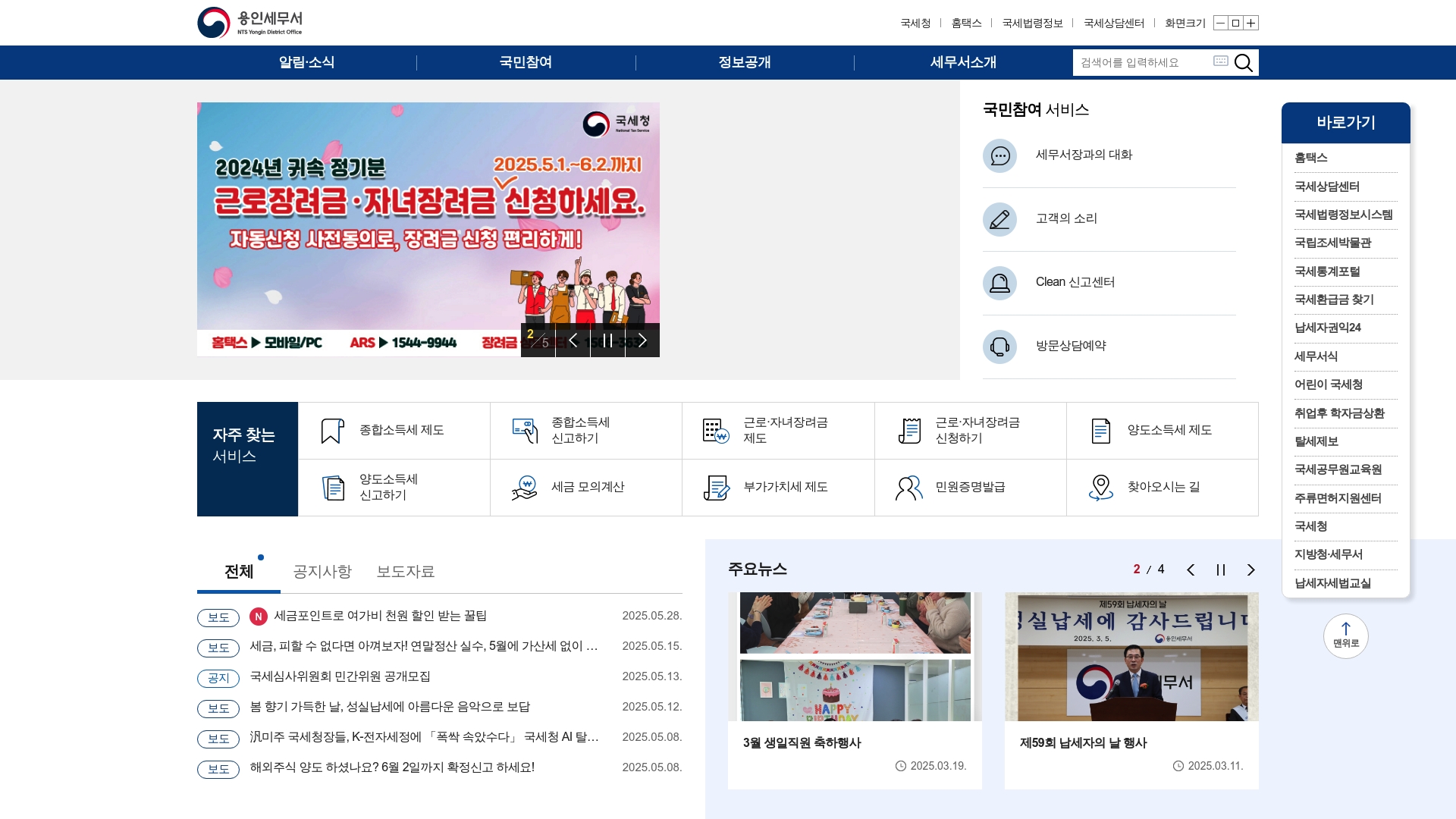Show previous banner slide

coord(573,340)
